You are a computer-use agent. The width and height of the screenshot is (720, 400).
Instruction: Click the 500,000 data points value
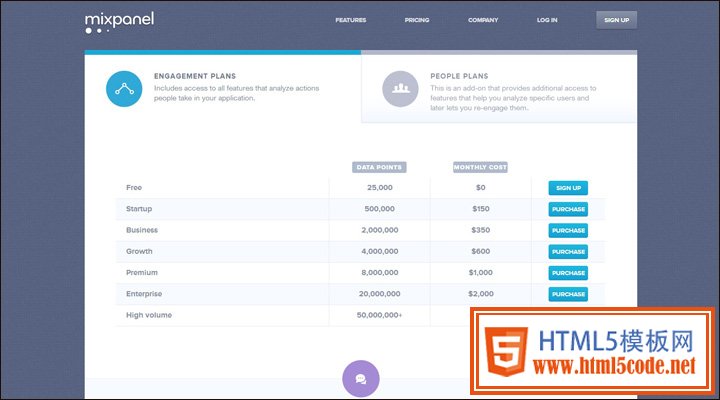click(x=380, y=208)
